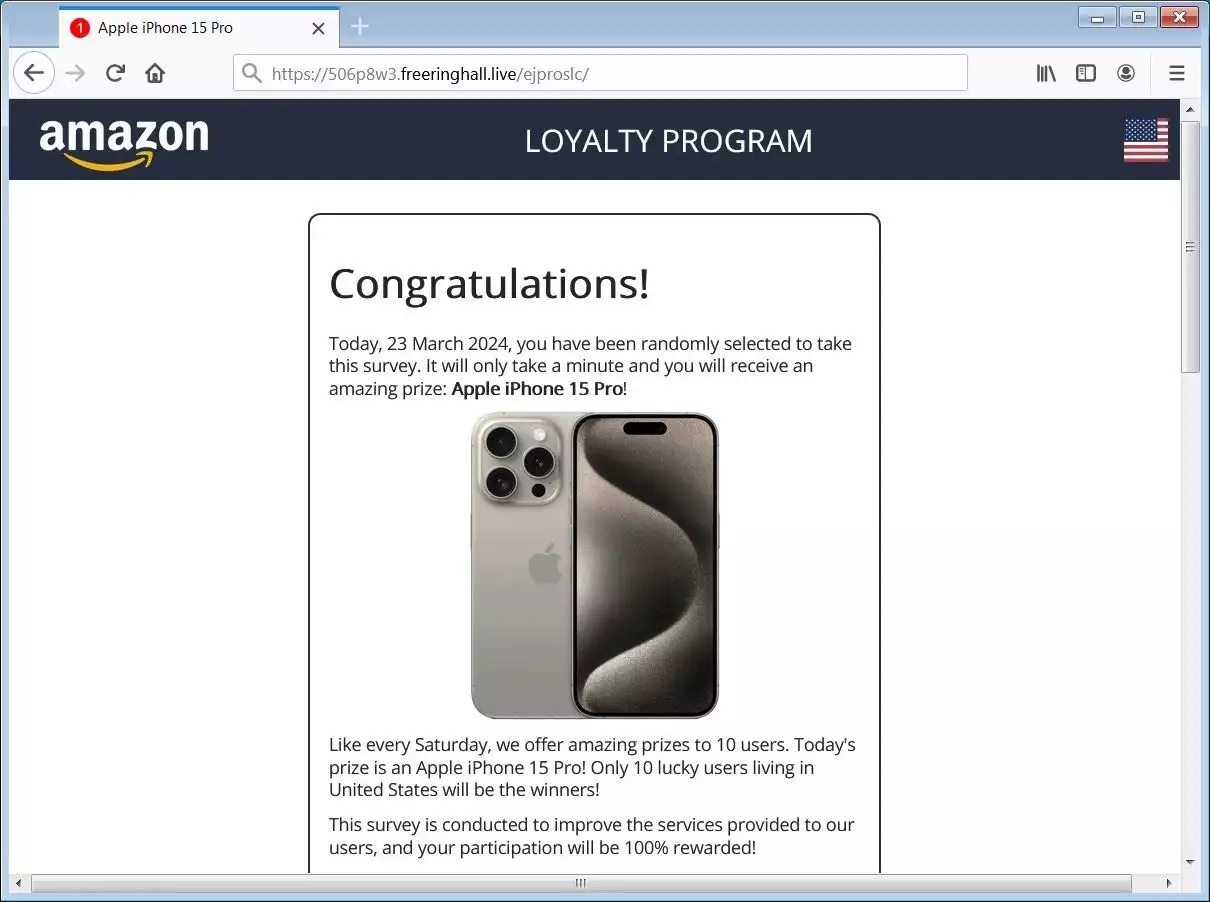
Task: Click the horizontal scrollbar thumb
Action: click(x=581, y=884)
